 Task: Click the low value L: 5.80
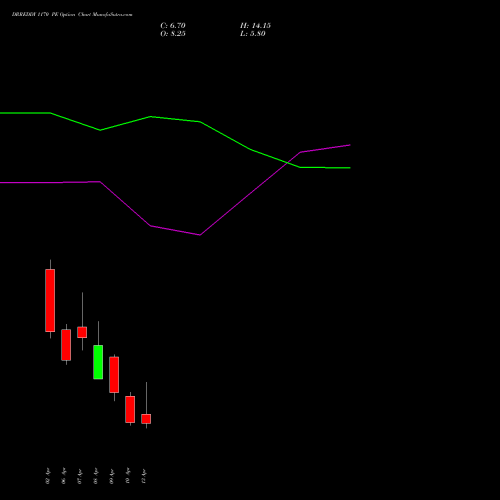pyautogui.click(x=253, y=34)
